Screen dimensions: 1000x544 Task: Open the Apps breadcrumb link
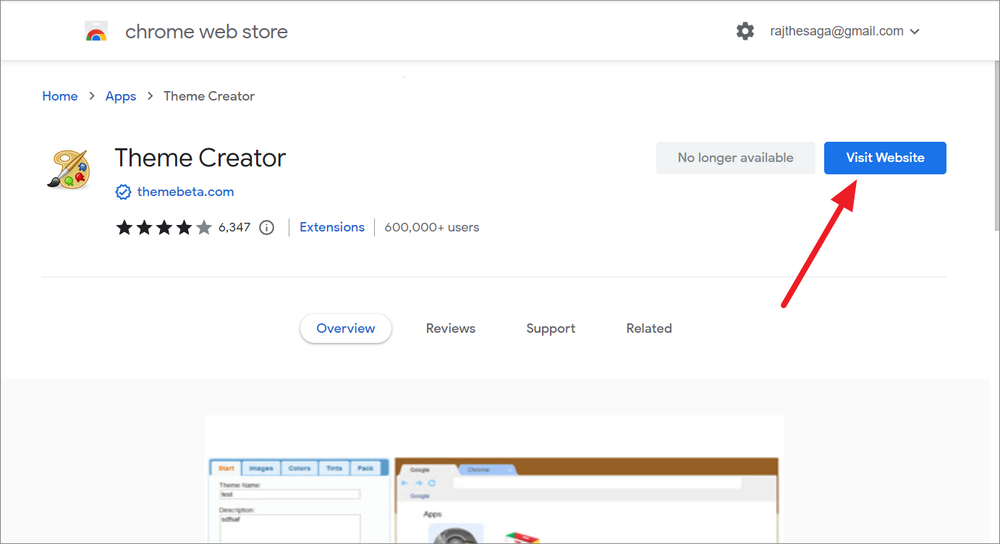(x=121, y=96)
